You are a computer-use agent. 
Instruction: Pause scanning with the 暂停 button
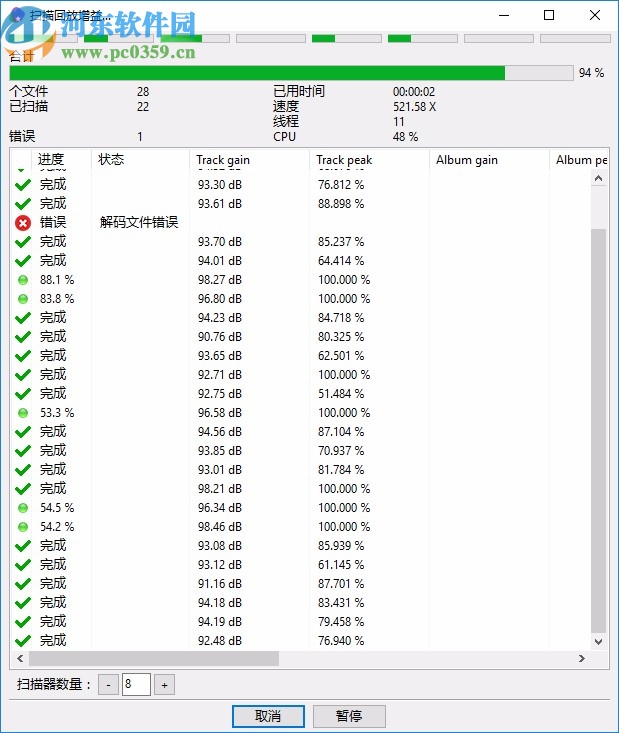pos(349,716)
